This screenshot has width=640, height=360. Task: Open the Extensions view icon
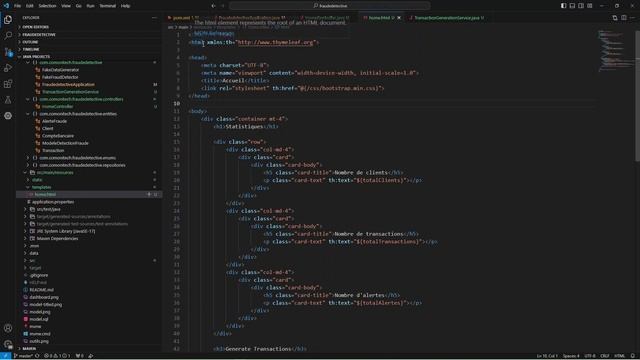tap(8, 84)
